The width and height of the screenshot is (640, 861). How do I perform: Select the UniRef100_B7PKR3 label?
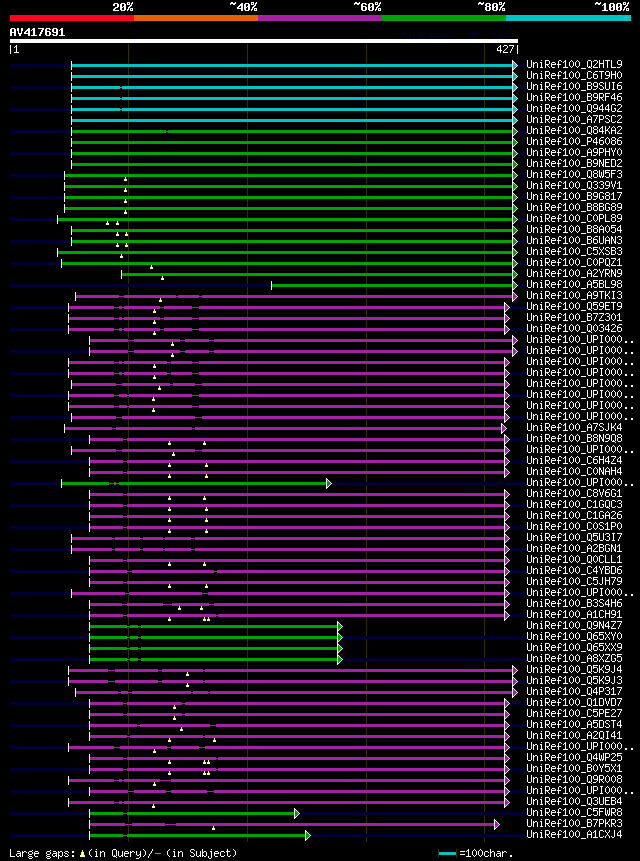coord(574,823)
